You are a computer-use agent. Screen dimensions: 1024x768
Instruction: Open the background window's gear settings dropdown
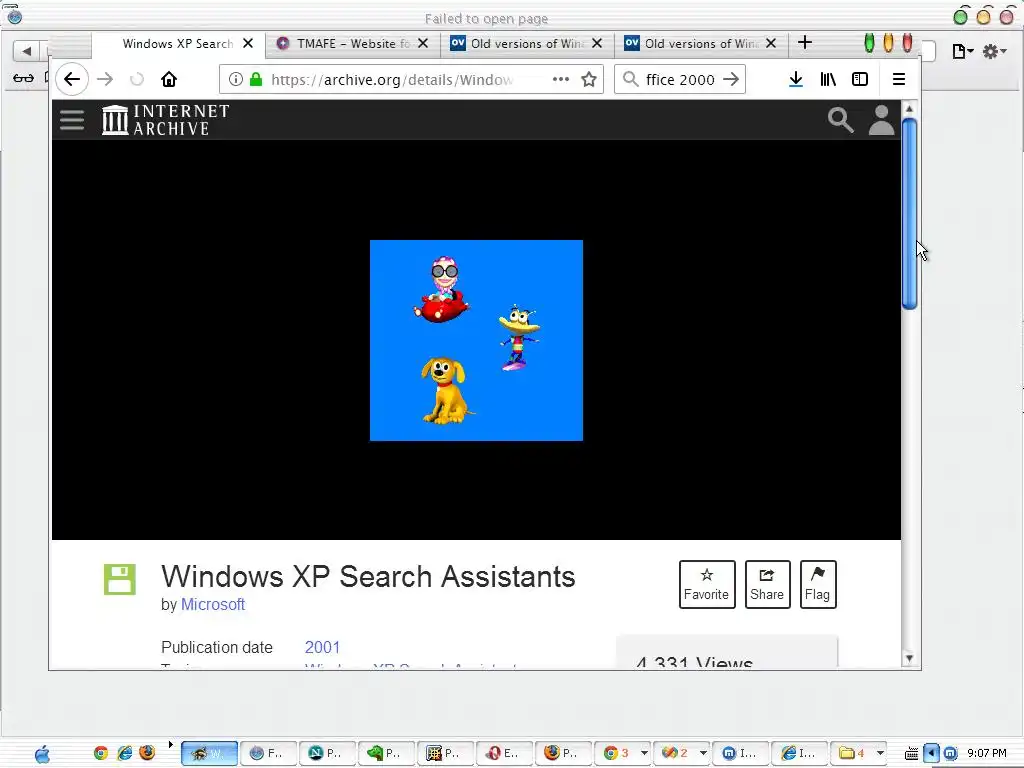coord(994,51)
